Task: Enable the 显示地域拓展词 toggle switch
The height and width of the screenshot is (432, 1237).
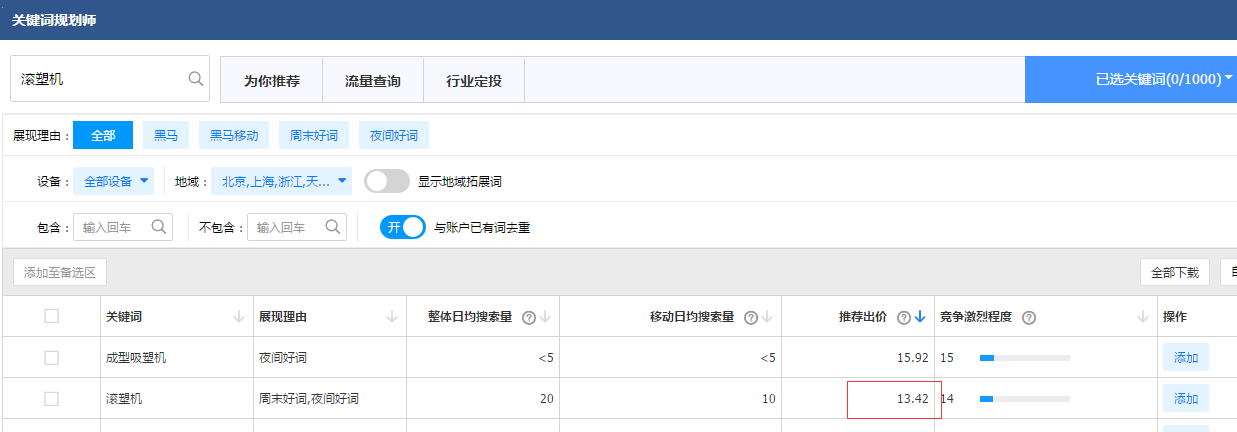Action: coord(387,182)
